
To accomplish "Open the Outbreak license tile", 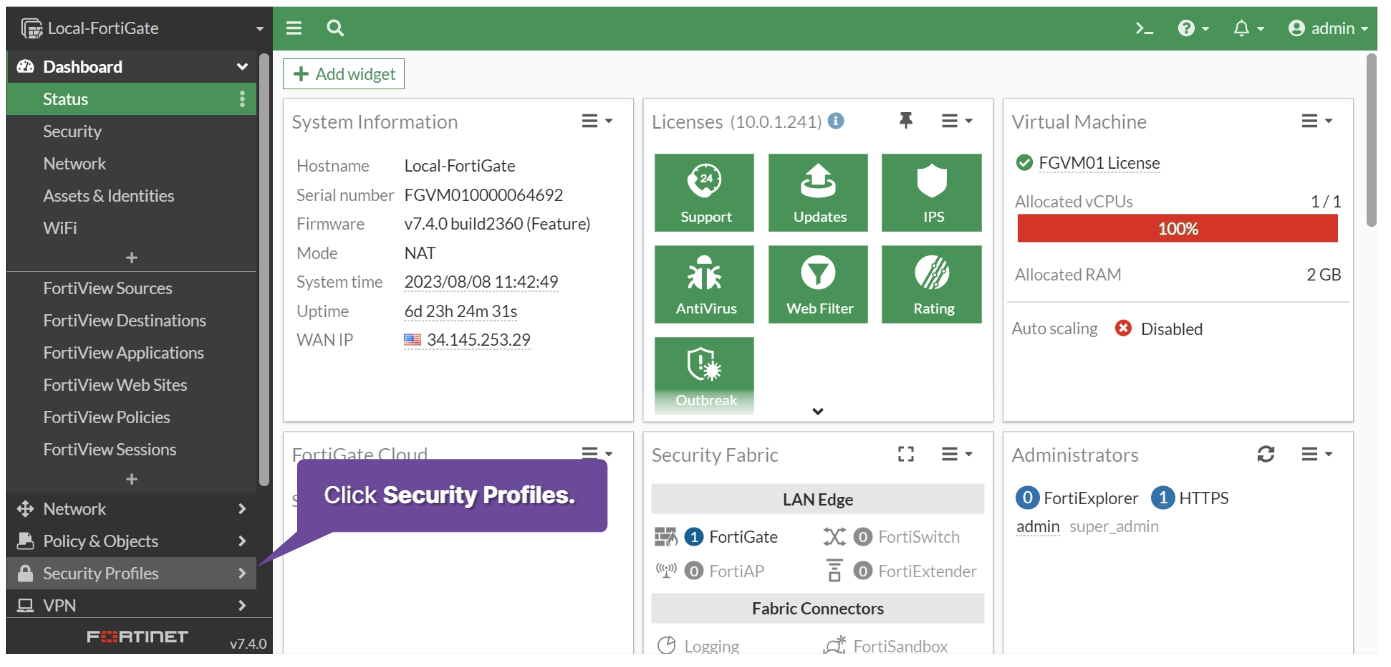I will (x=704, y=373).
